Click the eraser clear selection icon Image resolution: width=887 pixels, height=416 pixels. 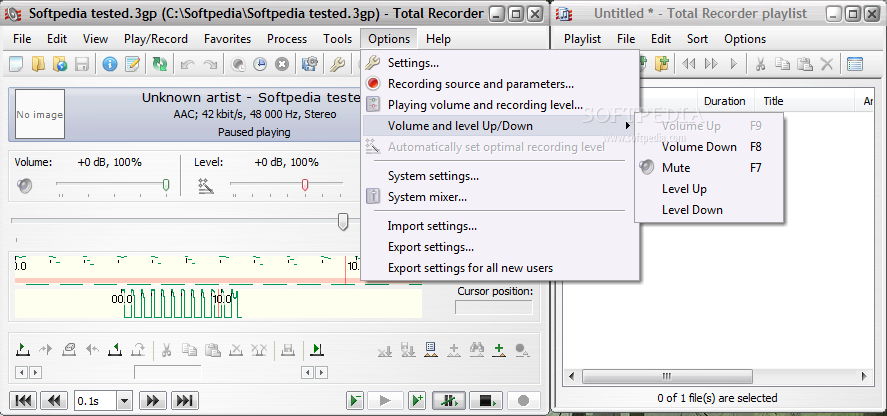69,349
